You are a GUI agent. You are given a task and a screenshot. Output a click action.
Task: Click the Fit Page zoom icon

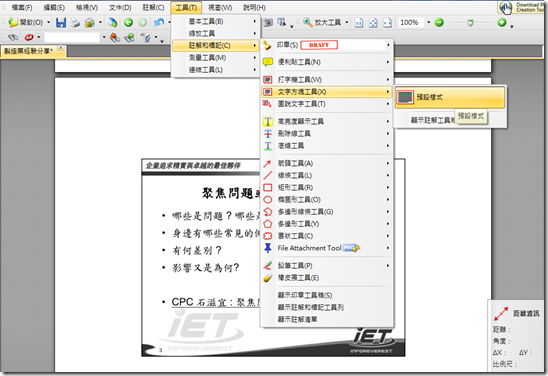click(373, 23)
